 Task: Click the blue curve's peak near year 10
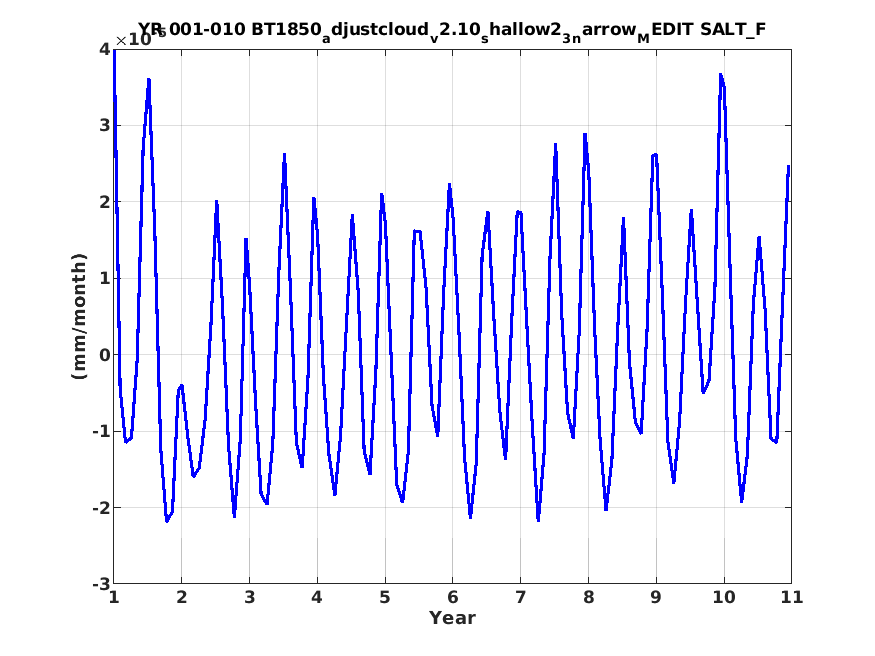tap(720, 74)
